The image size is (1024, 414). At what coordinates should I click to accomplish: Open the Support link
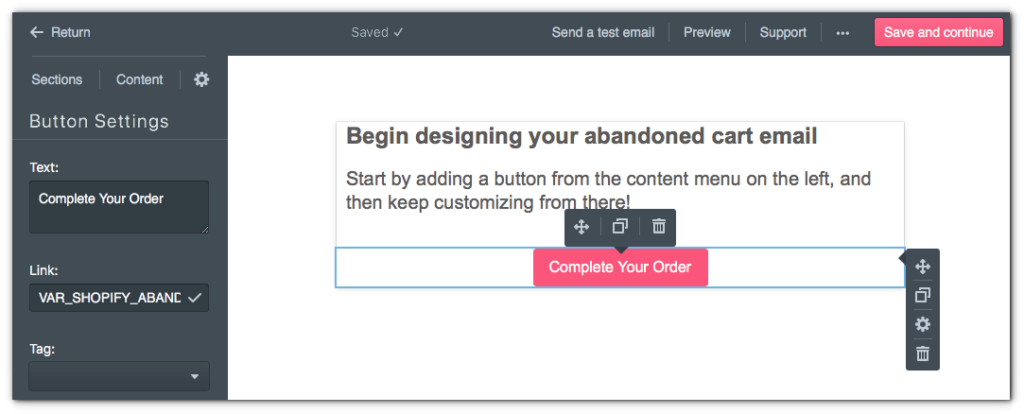pyautogui.click(x=783, y=32)
